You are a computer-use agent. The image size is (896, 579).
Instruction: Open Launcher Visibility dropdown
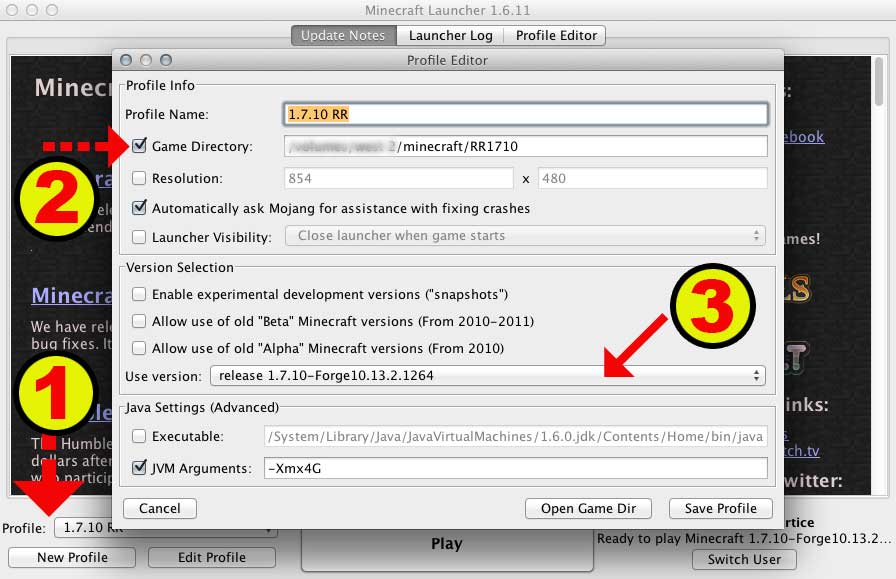click(525, 235)
